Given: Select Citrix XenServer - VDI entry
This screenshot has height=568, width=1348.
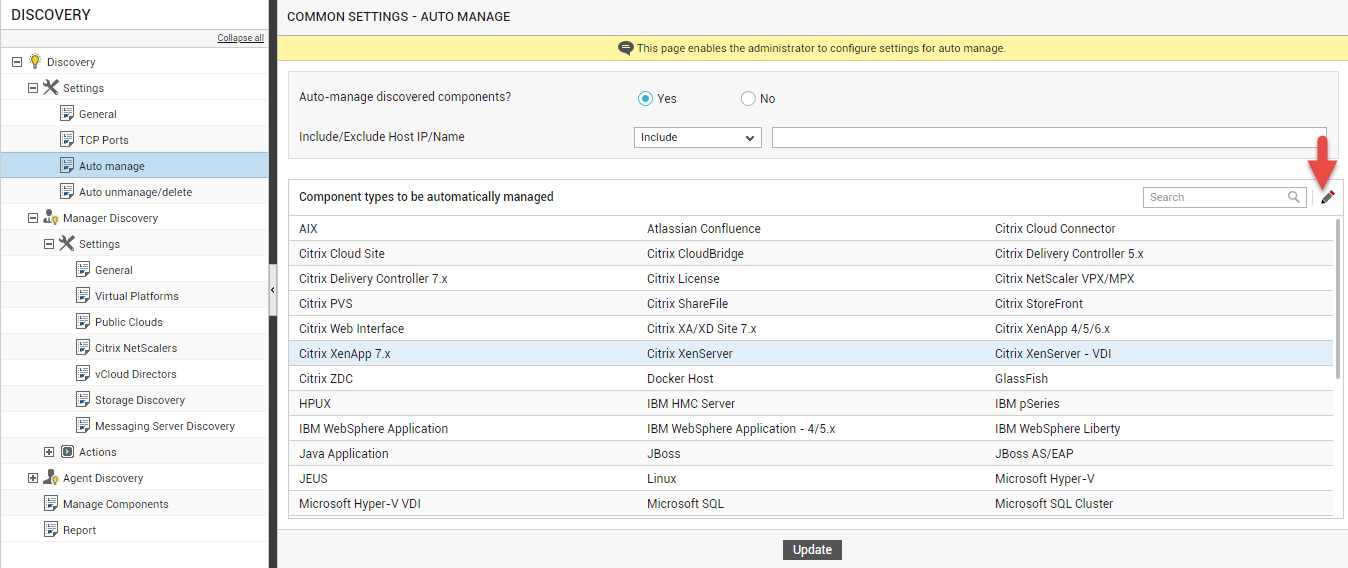Looking at the screenshot, I should (x=1051, y=354).
